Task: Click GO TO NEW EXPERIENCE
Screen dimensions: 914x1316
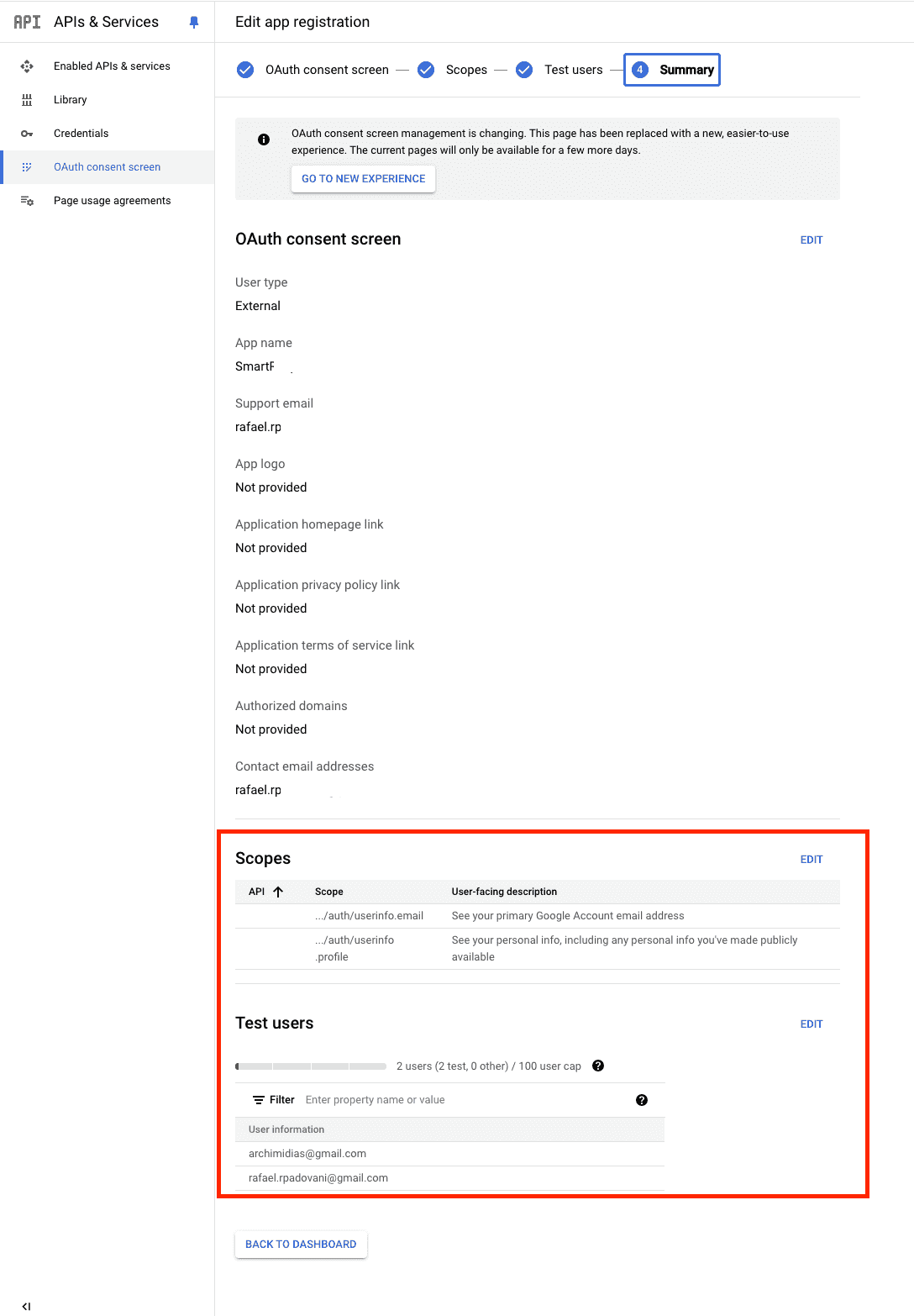Action: tap(362, 178)
